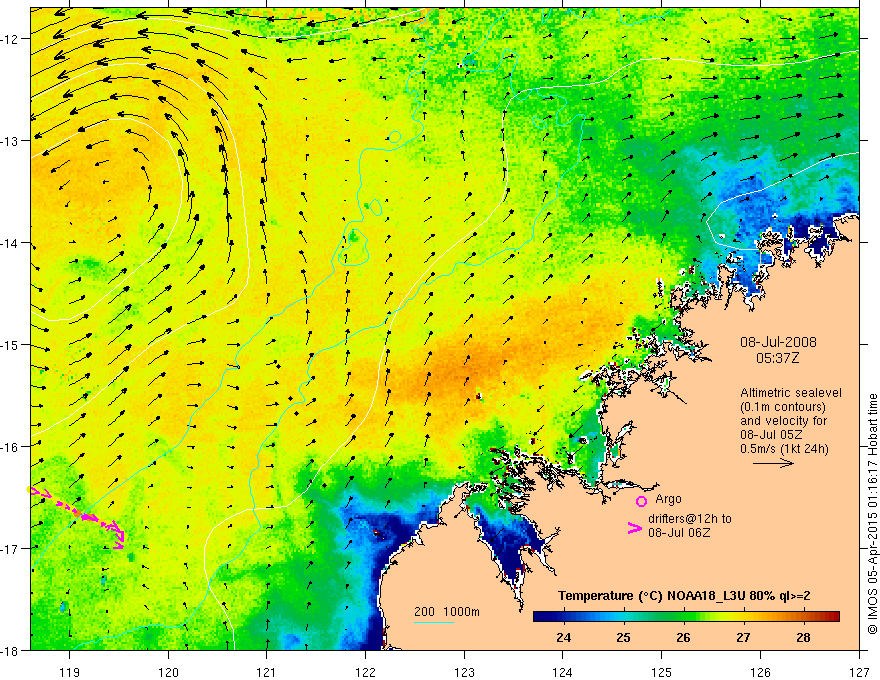This screenshot has width=880, height=680.
Task: Click the magenta Argo circle legend symbol
Action: click(641, 501)
